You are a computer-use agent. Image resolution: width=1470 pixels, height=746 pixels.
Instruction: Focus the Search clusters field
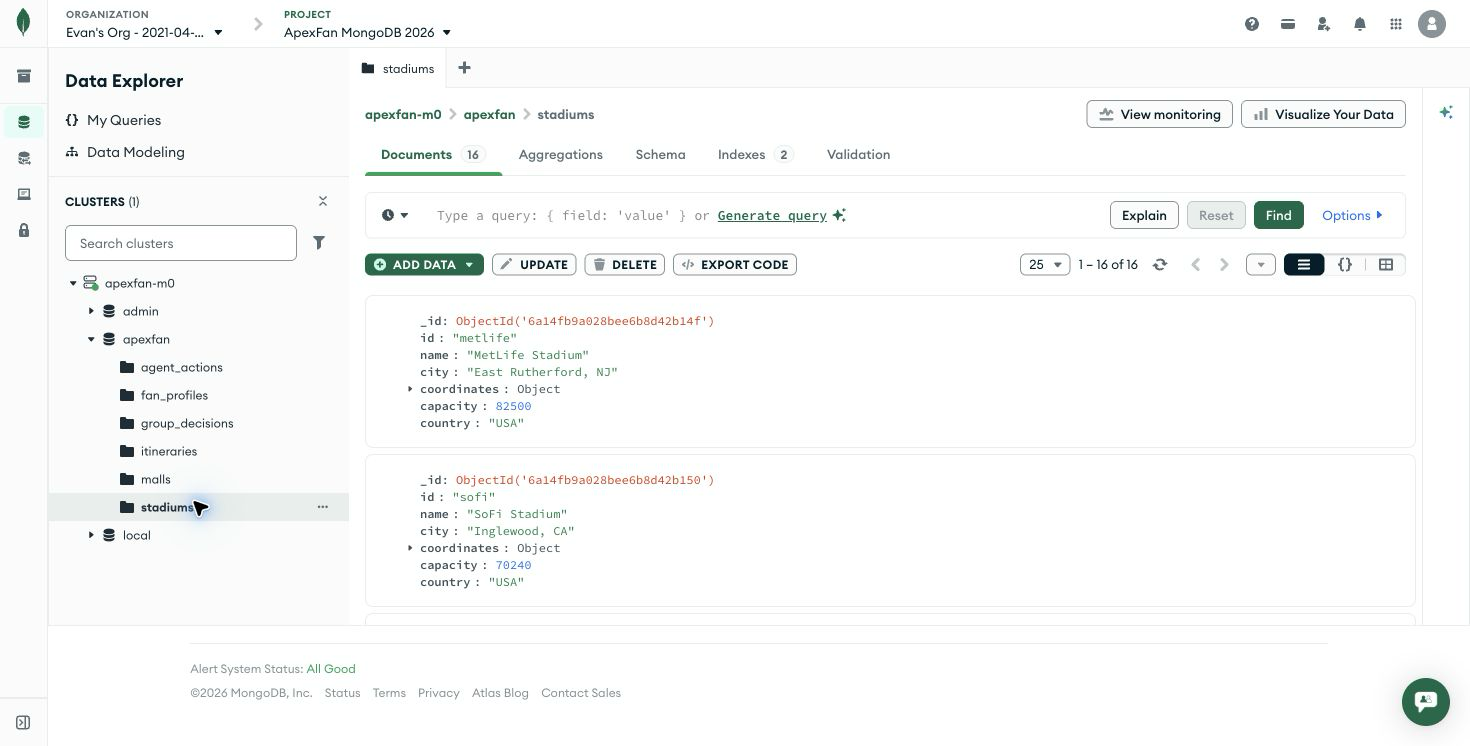point(181,243)
